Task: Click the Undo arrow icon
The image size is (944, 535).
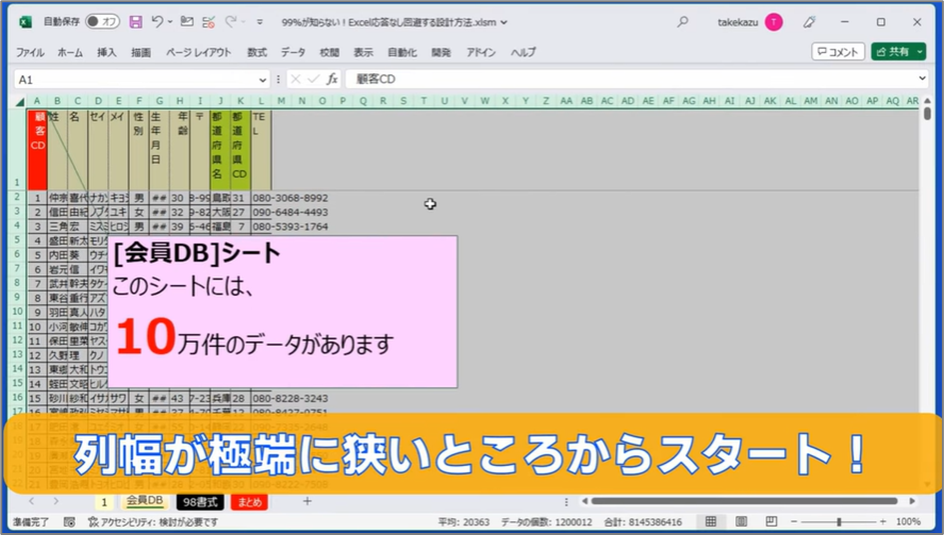Action: click(x=157, y=21)
